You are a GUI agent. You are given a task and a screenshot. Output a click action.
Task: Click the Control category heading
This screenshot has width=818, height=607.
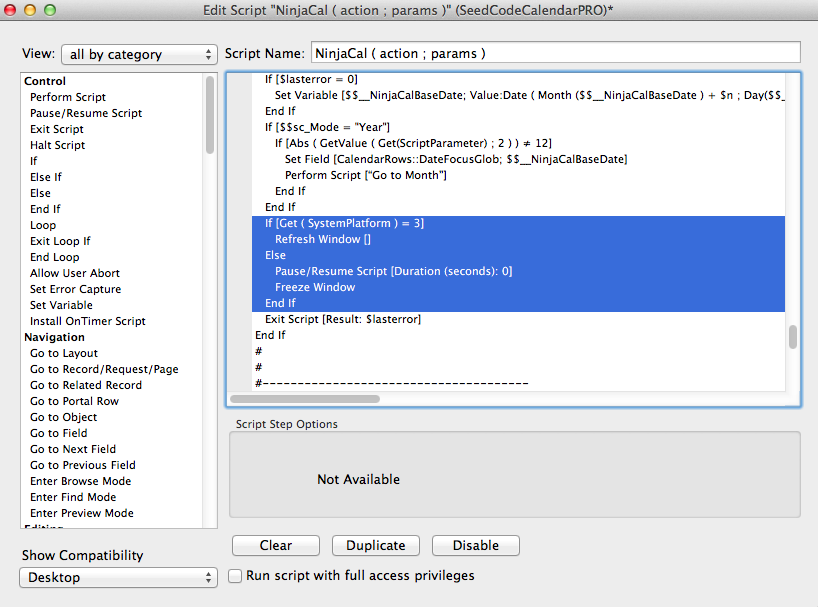(x=45, y=81)
